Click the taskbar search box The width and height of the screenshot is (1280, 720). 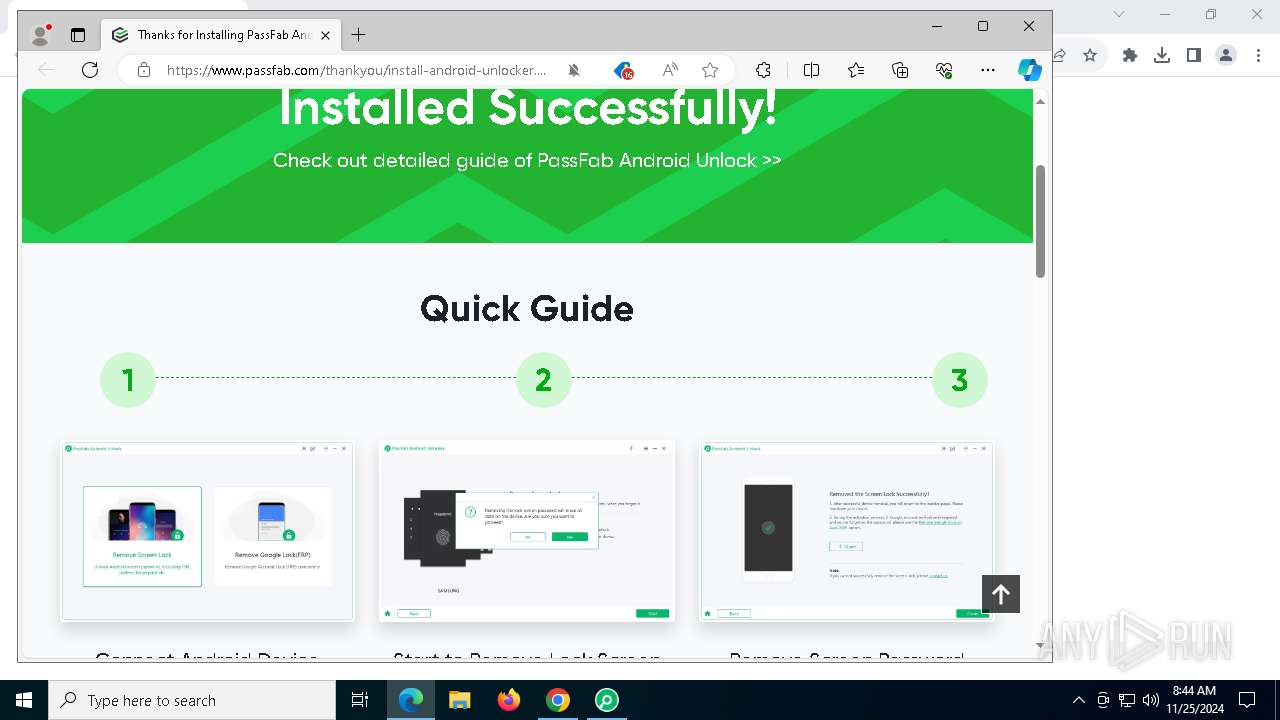coord(192,700)
